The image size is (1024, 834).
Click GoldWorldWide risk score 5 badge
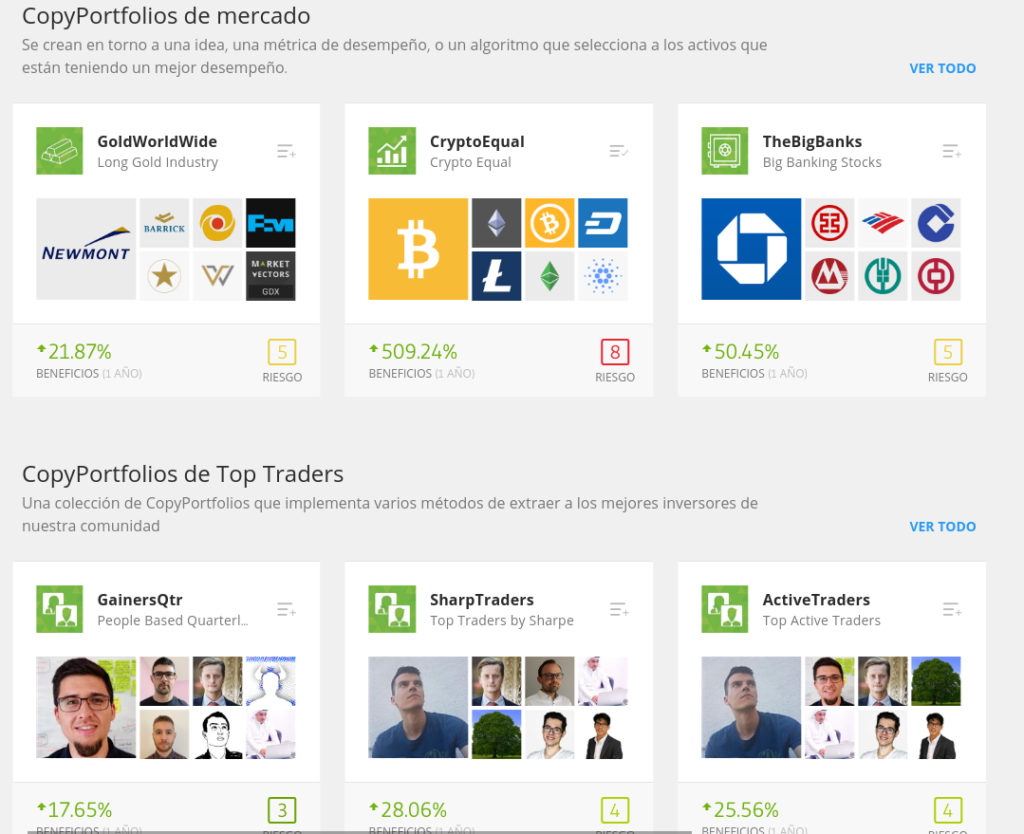(x=282, y=352)
